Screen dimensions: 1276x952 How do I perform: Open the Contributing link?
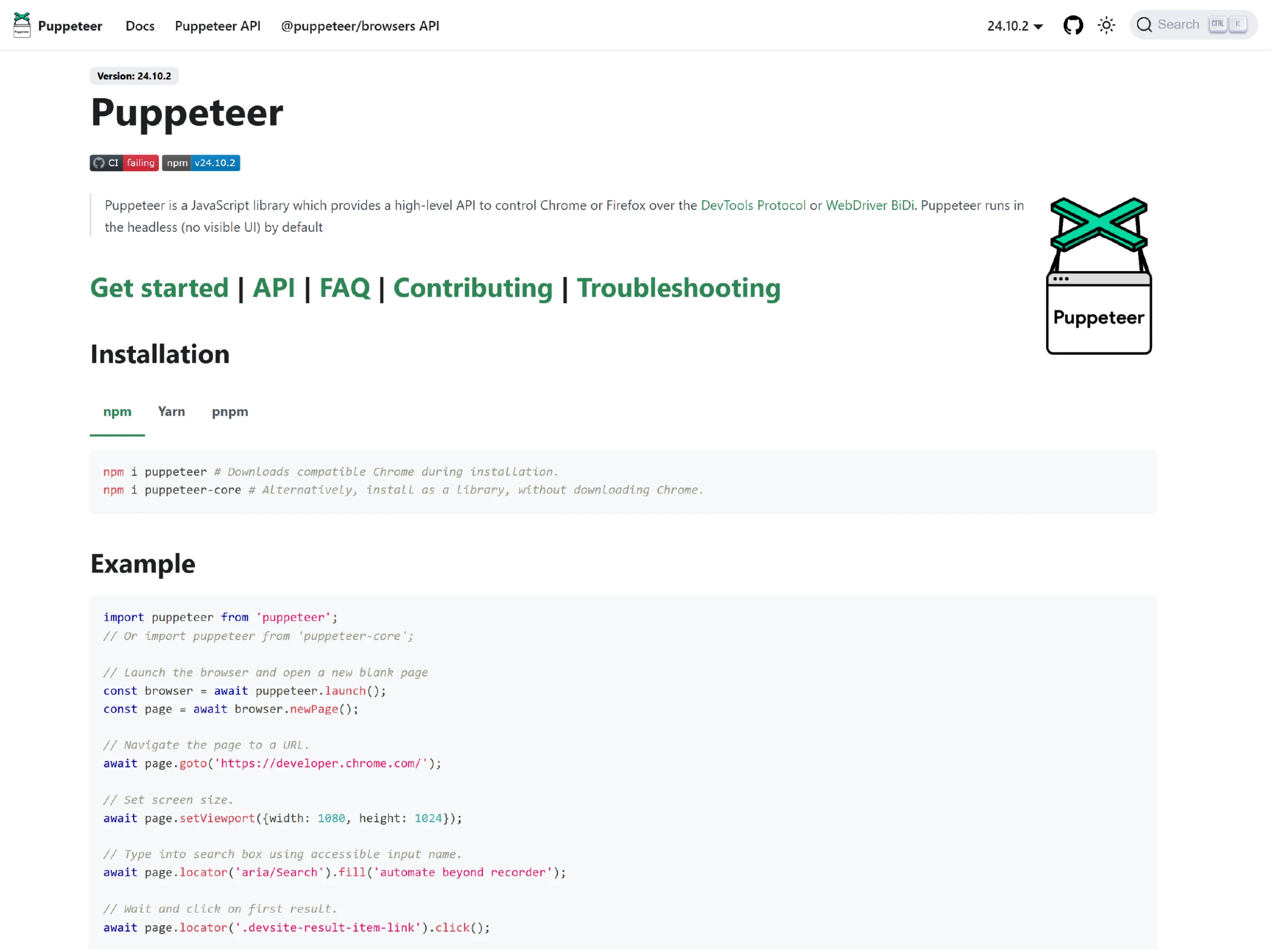[x=474, y=288]
